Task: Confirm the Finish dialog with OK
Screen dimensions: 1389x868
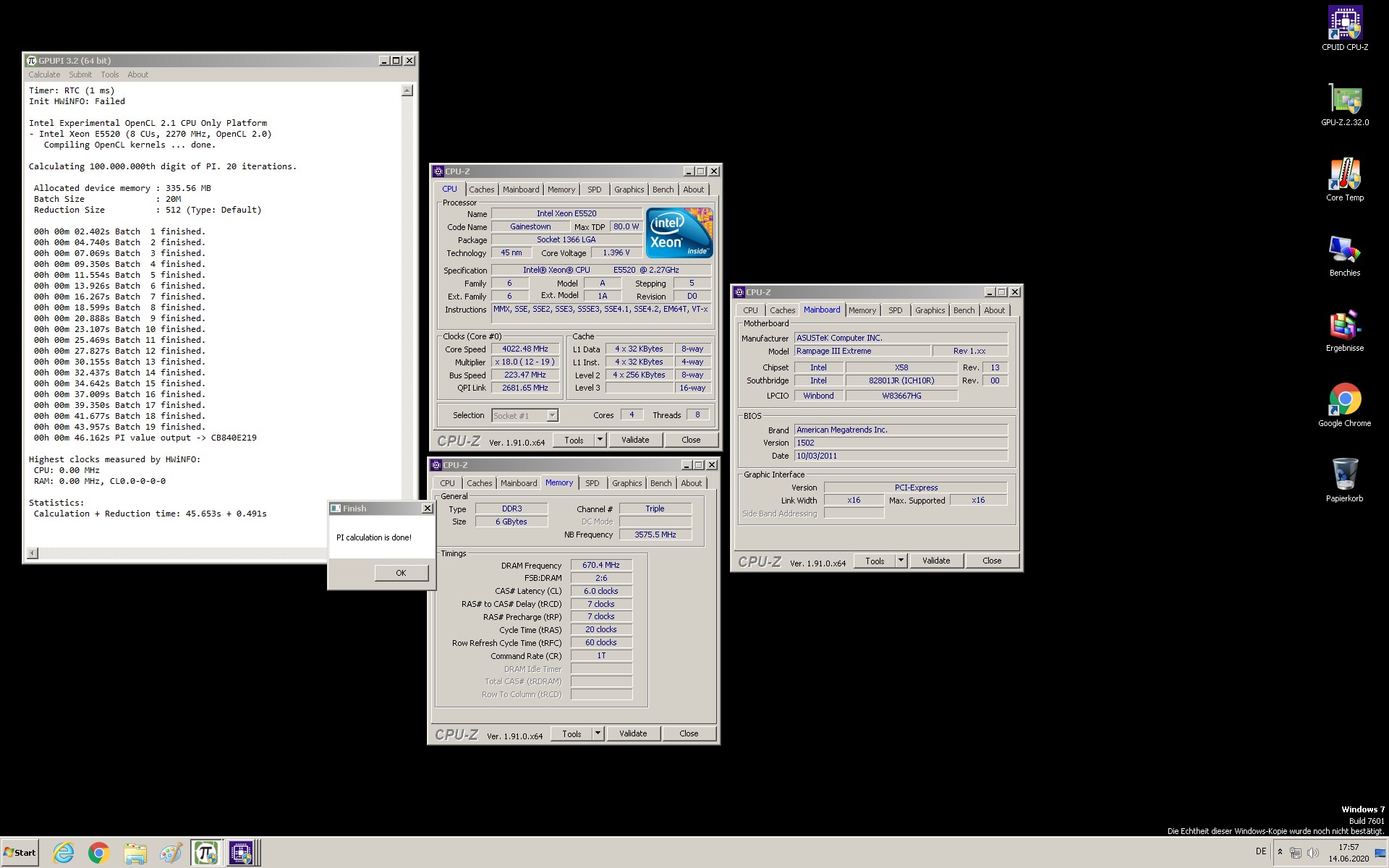Action: tap(402, 573)
